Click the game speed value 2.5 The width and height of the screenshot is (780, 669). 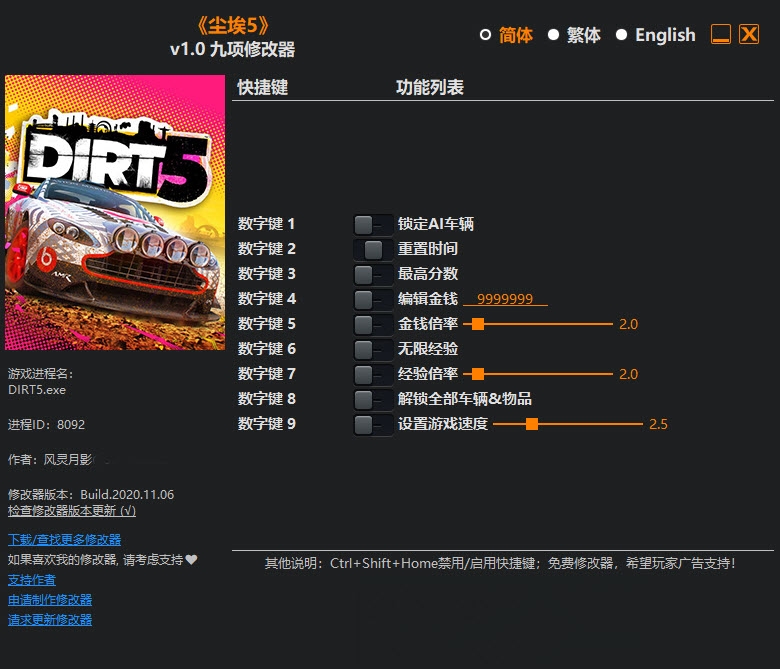tap(658, 424)
